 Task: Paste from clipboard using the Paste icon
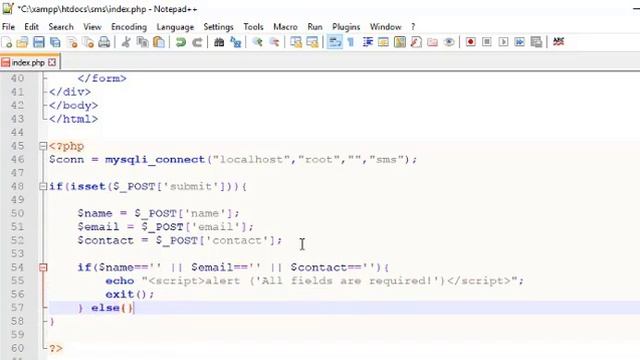(159, 42)
